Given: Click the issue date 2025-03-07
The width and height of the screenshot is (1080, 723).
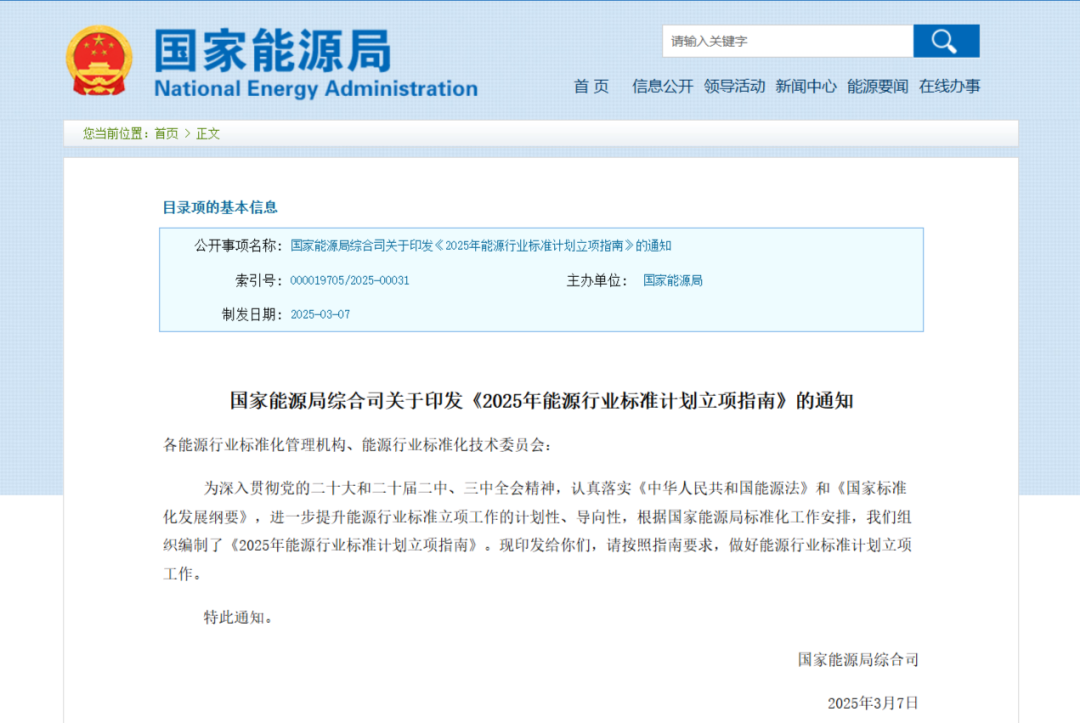Looking at the screenshot, I should 320,315.
